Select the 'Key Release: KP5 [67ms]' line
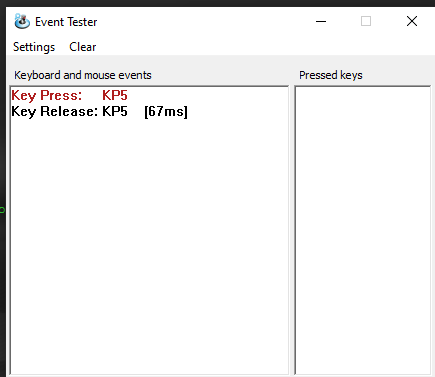Screen dimensions: 435x377 point(99,111)
